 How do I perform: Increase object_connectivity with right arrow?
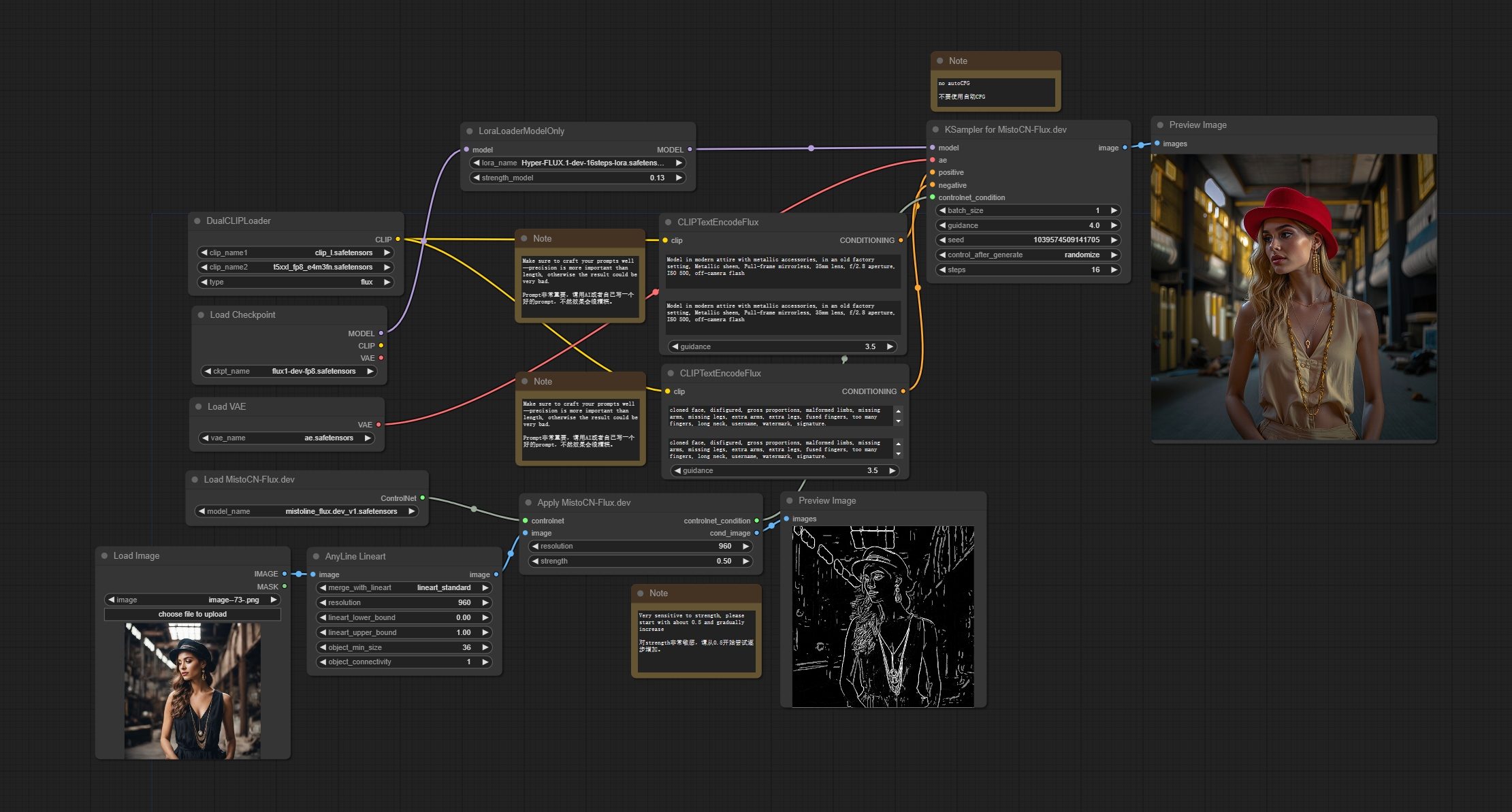485,662
